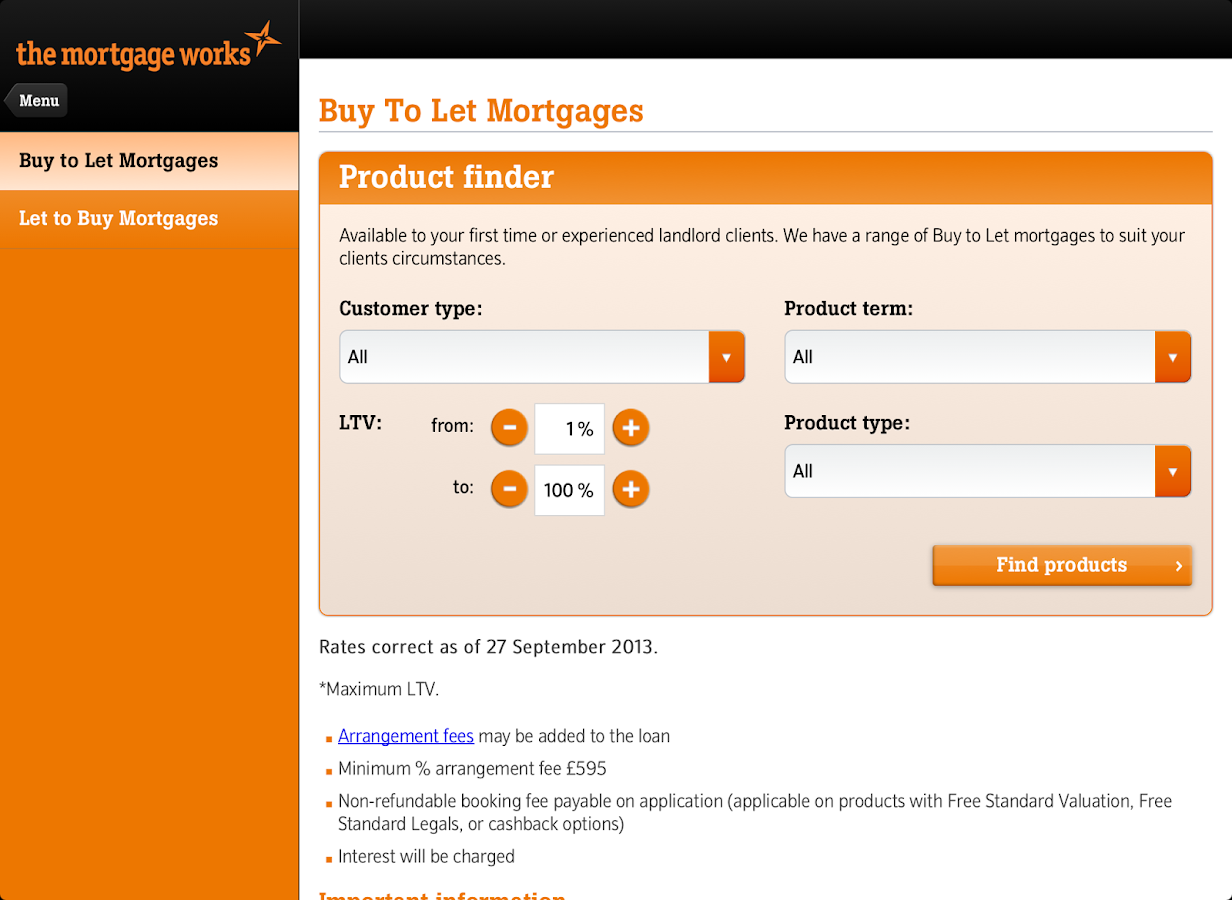Click the mortgage works star logo

(263, 40)
